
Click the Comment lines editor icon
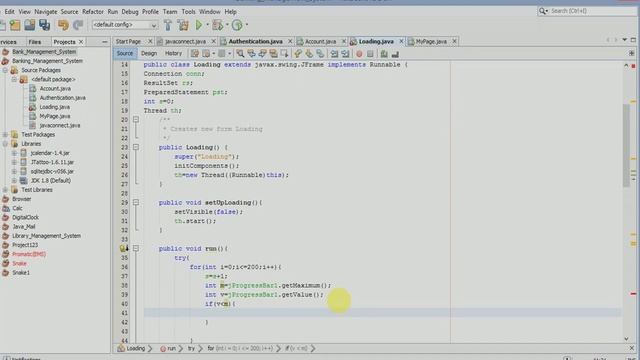point(384,54)
